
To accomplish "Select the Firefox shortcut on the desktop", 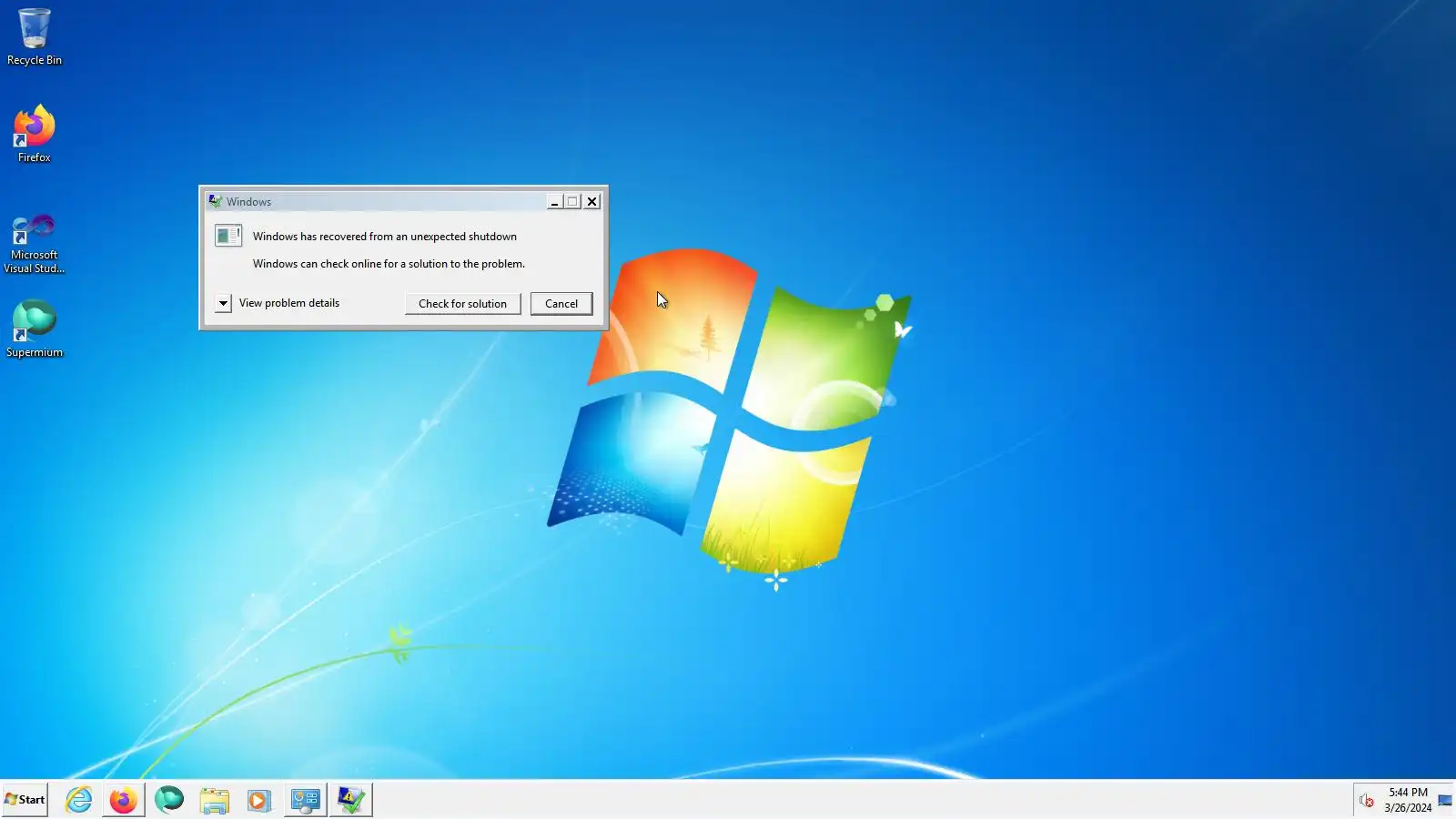I will [x=35, y=134].
